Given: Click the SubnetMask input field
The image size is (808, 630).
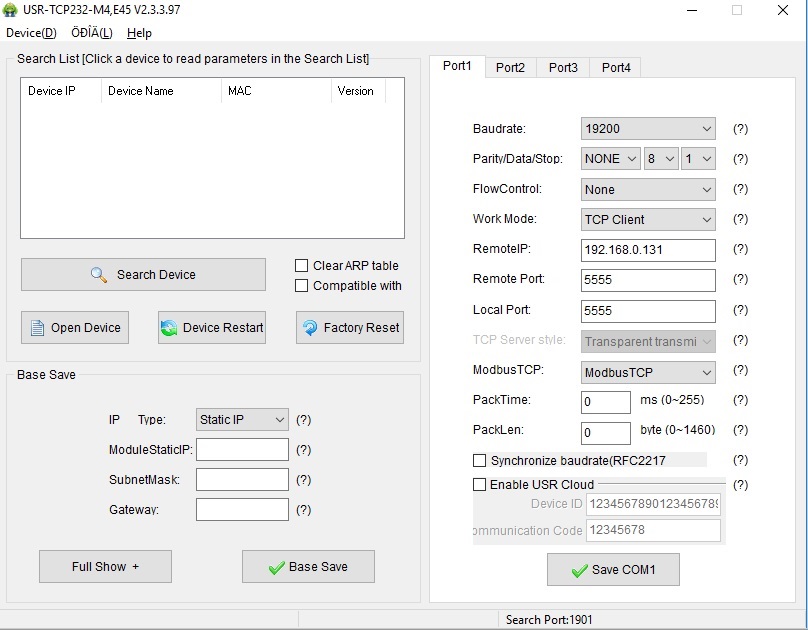Looking at the screenshot, I should point(242,480).
